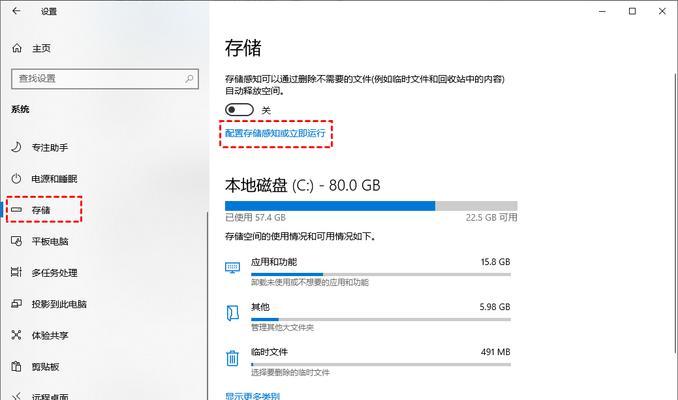Click the 22.5 GB 可用 label

(492, 217)
